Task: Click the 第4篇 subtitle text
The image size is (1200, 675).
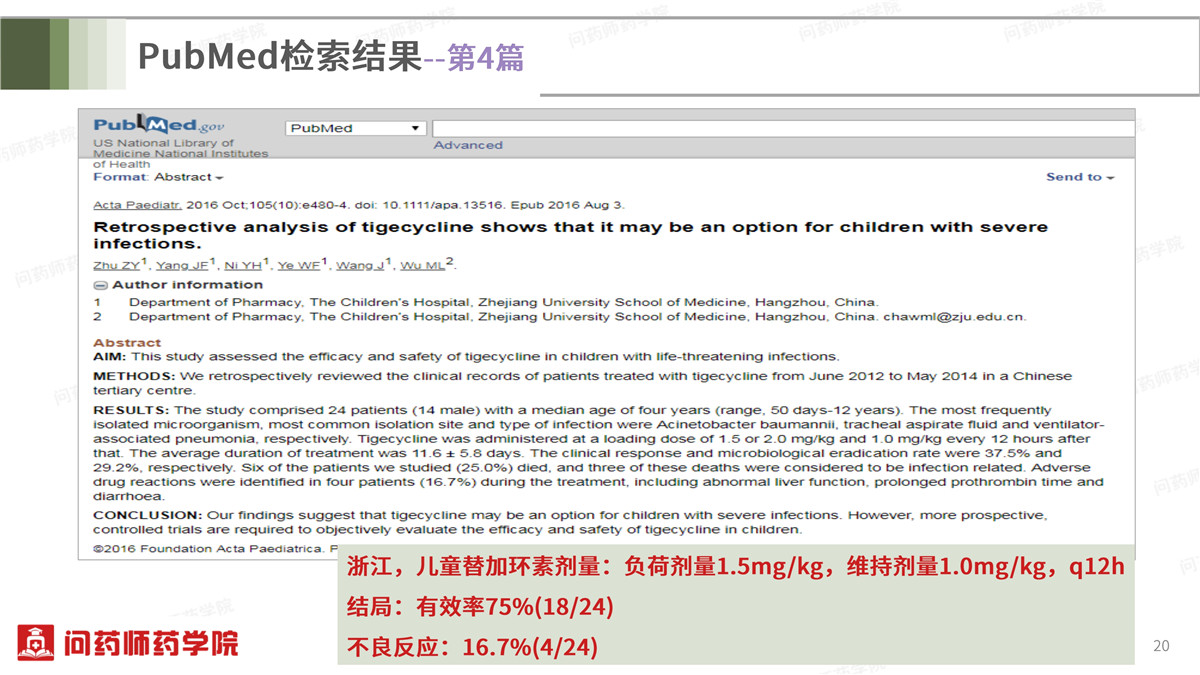Action: coord(486,57)
